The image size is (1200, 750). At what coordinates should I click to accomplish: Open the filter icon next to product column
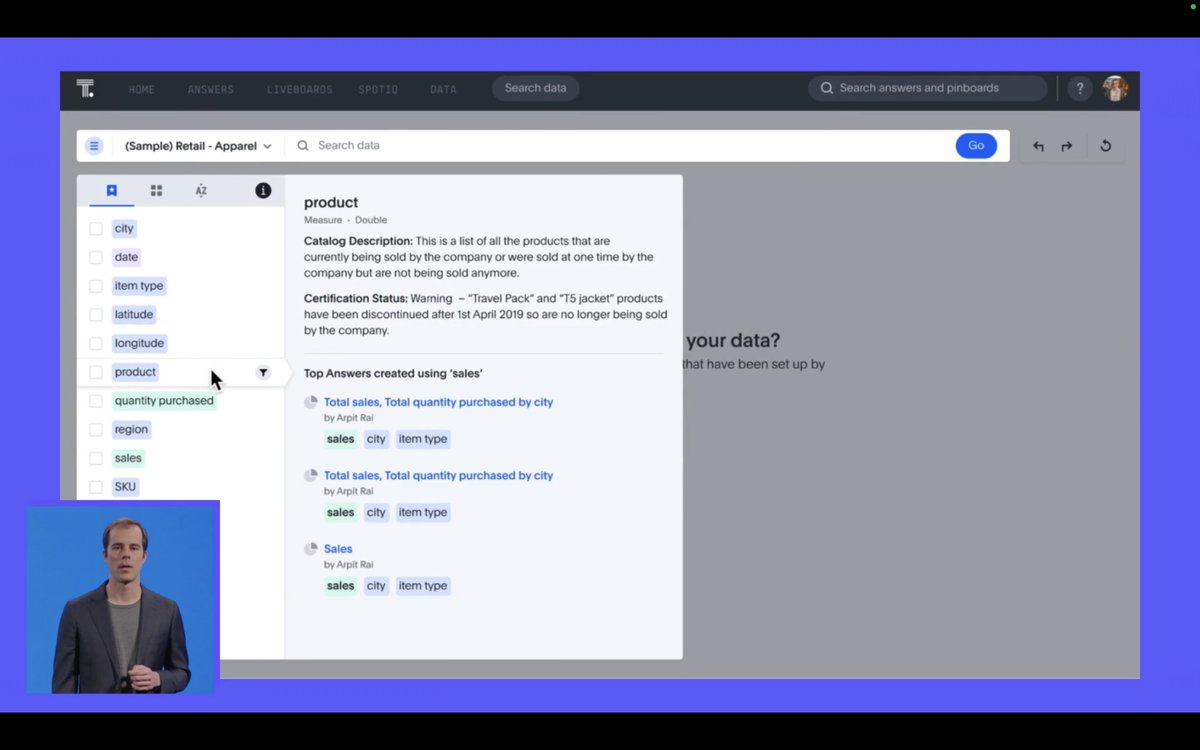[263, 372]
